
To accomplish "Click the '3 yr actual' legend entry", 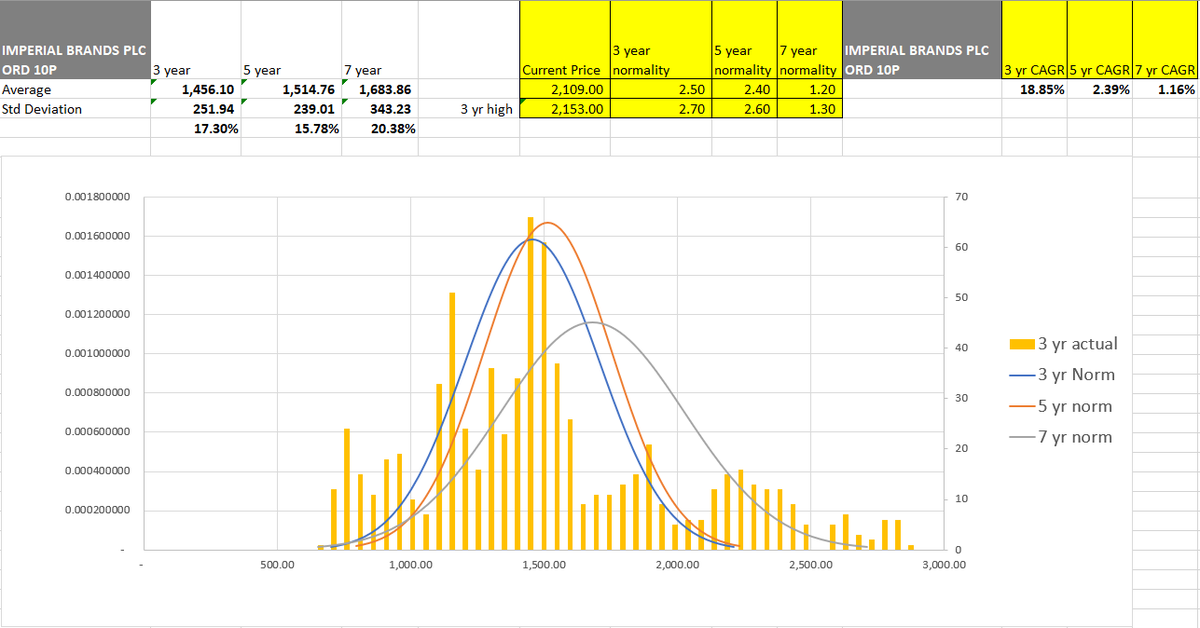I will [x=1065, y=344].
